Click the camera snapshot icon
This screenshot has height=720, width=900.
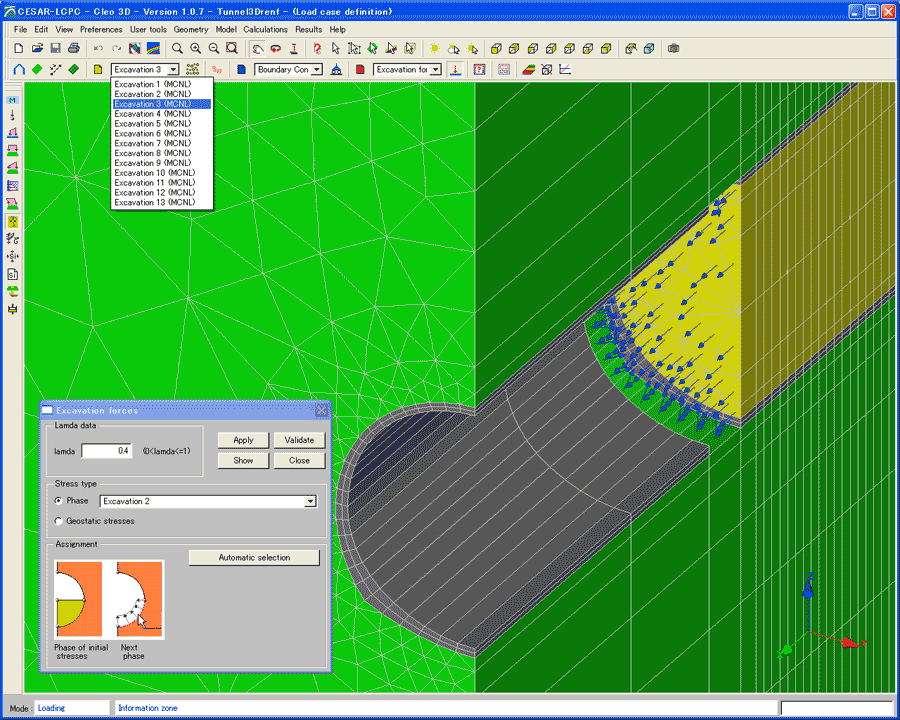673,48
